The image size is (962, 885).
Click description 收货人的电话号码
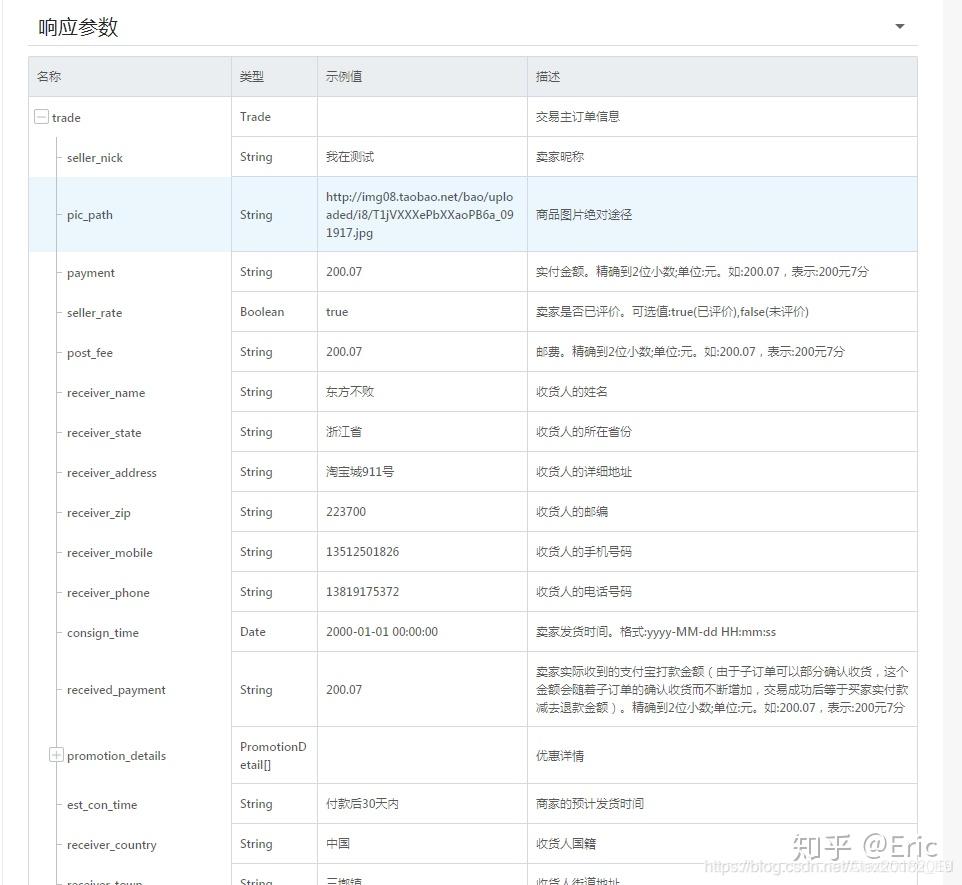coord(583,592)
